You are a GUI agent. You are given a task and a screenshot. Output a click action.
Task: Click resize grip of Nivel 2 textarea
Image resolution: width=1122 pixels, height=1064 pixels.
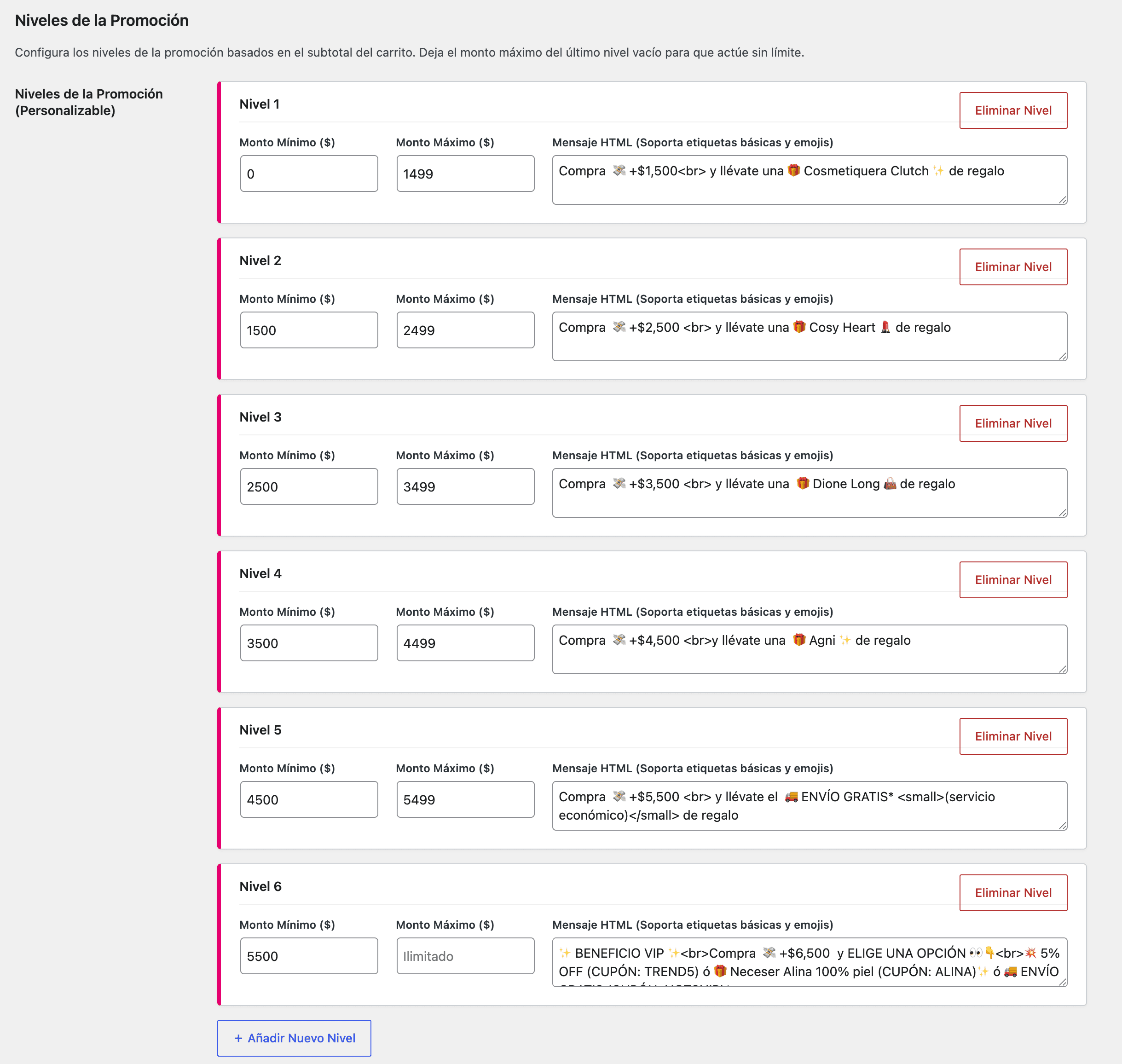(1063, 356)
